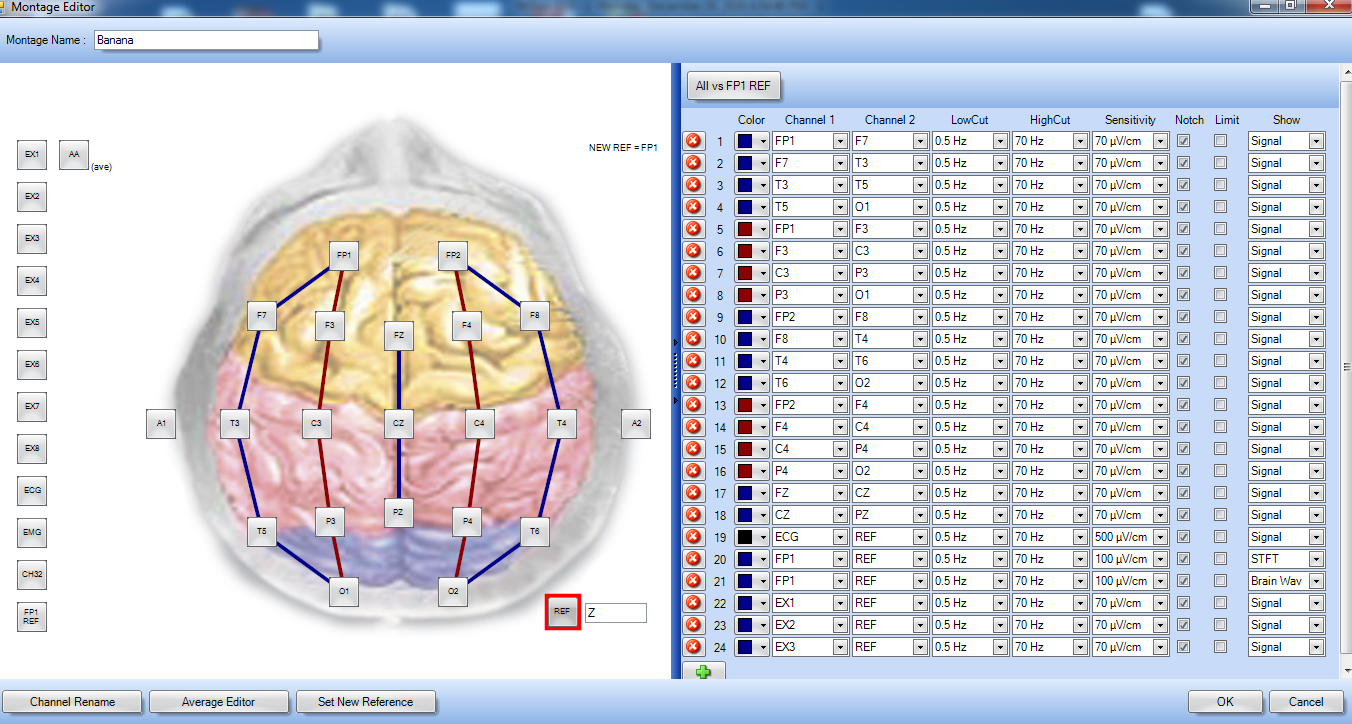Screen dimensions: 1352x724
Task: Click the ECG input box on left
Action: tap(32, 491)
